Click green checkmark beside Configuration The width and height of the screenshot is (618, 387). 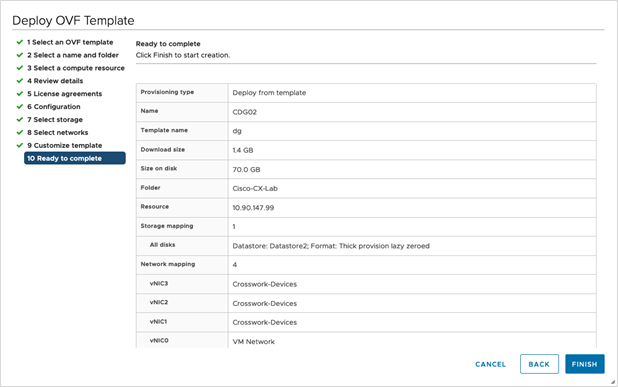20,106
